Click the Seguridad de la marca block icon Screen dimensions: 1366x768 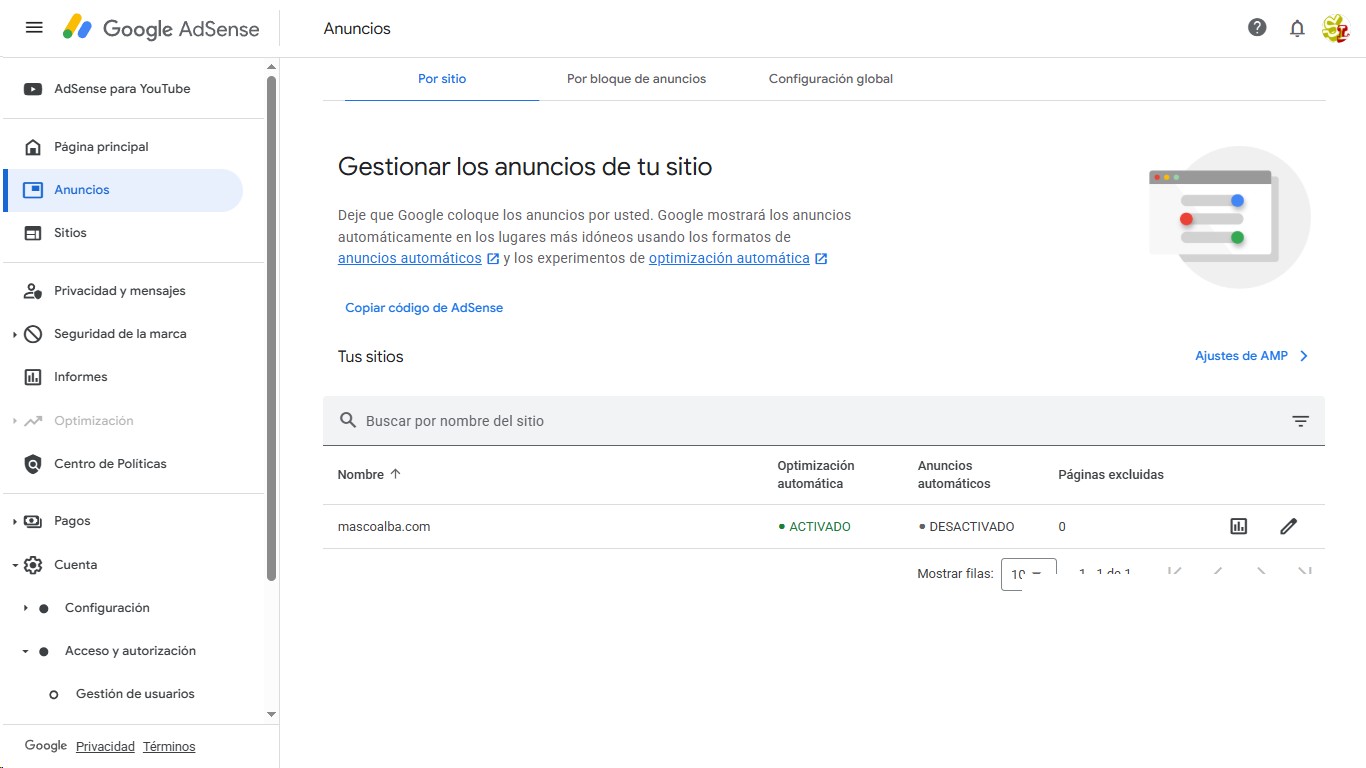coord(33,334)
